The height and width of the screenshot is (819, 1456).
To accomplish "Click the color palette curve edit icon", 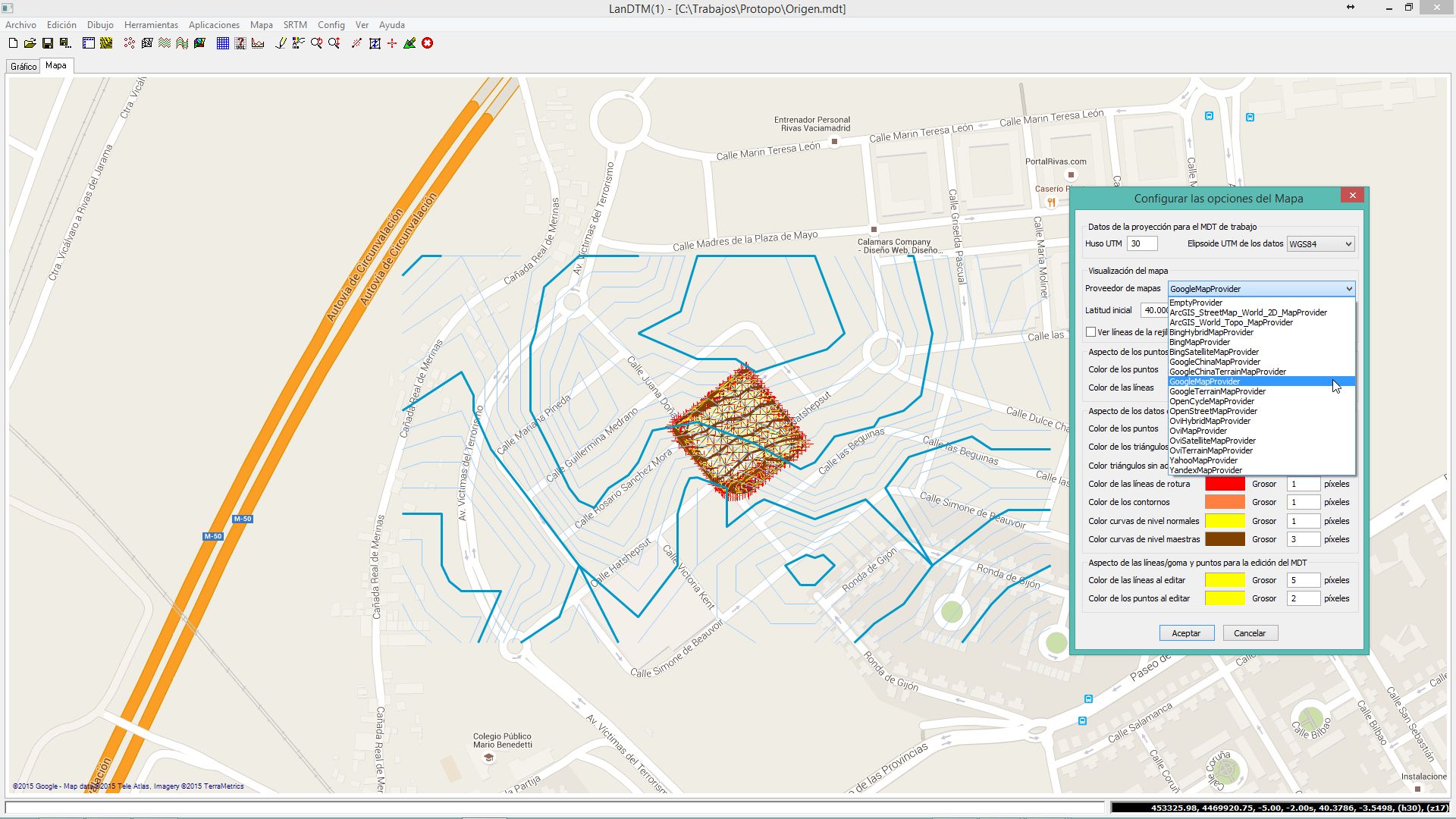I will pos(299,43).
